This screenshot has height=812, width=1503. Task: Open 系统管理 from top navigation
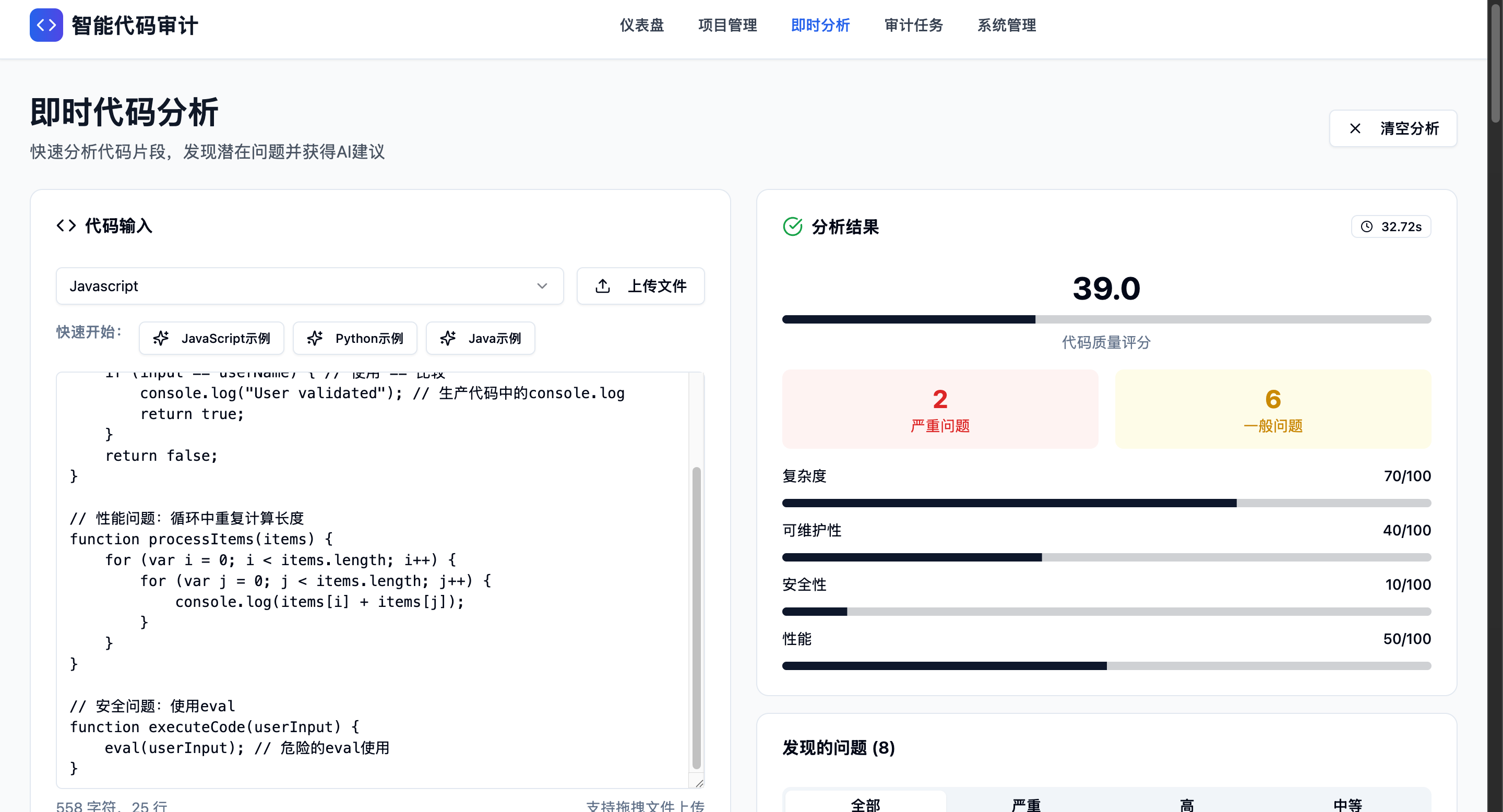pyautogui.click(x=1007, y=25)
